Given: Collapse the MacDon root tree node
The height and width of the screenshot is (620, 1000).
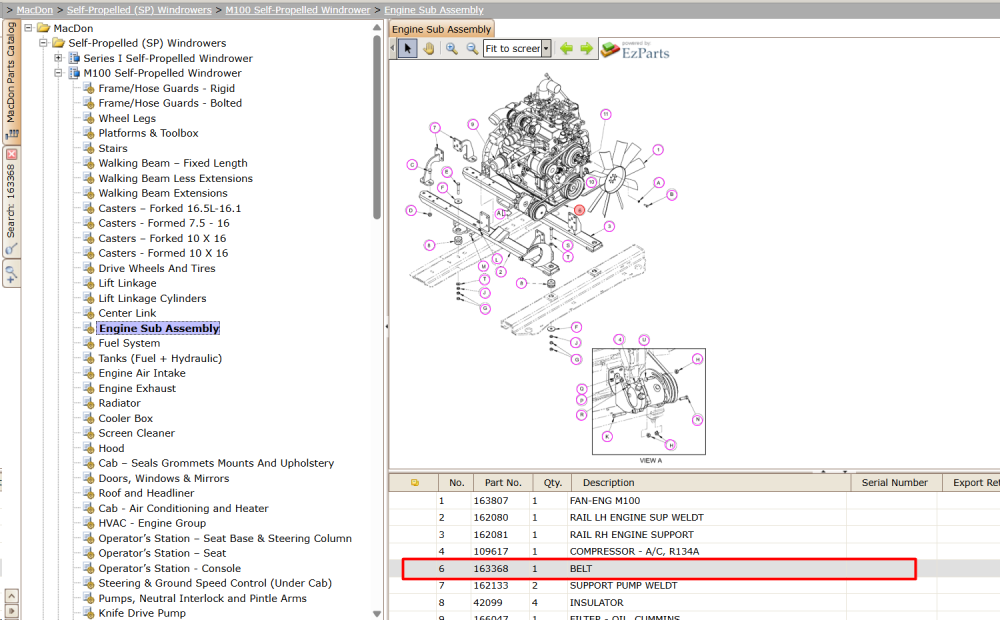Looking at the screenshot, I should pyautogui.click(x=28, y=28).
